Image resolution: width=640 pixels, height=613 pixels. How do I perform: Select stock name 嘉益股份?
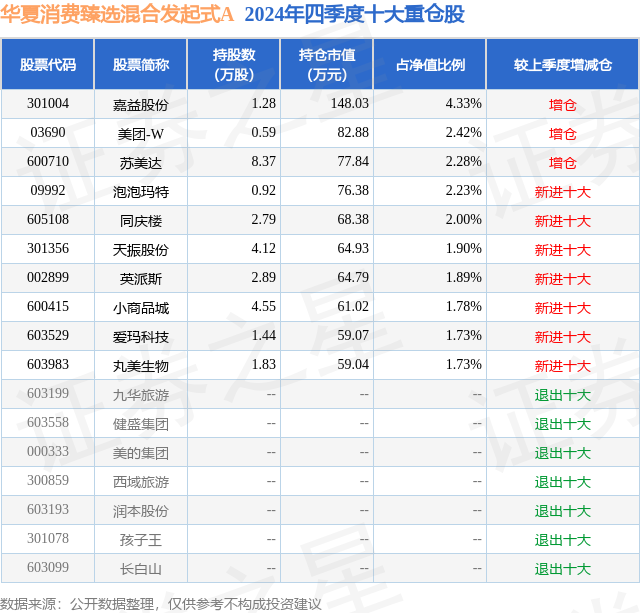pyautogui.click(x=141, y=105)
